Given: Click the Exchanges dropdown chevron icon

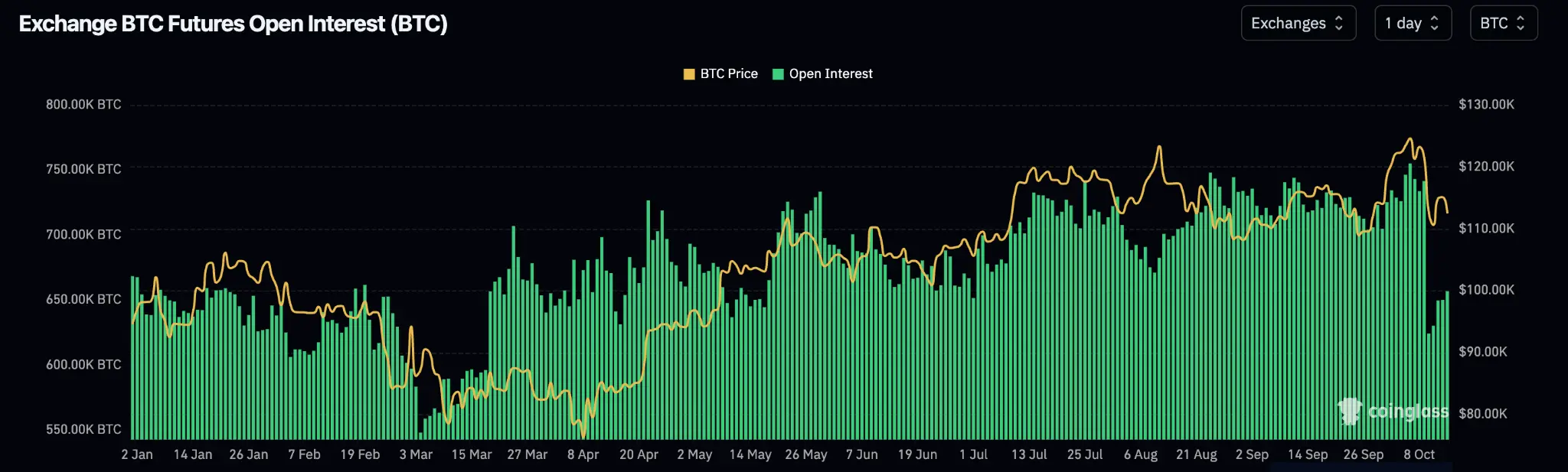Looking at the screenshot, I should point(1339,23).
